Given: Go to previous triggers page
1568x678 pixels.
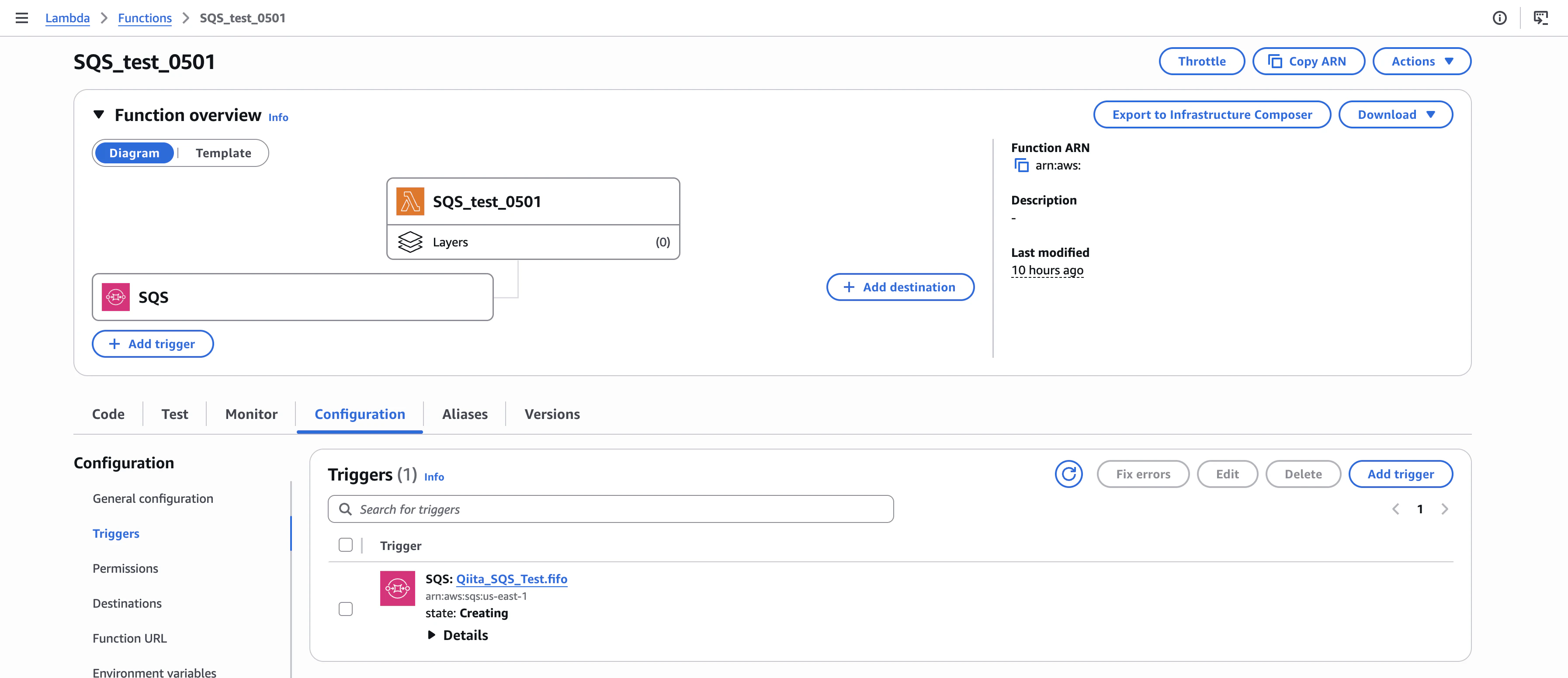Looking at the screenshot, I should tap(1396, 509).
